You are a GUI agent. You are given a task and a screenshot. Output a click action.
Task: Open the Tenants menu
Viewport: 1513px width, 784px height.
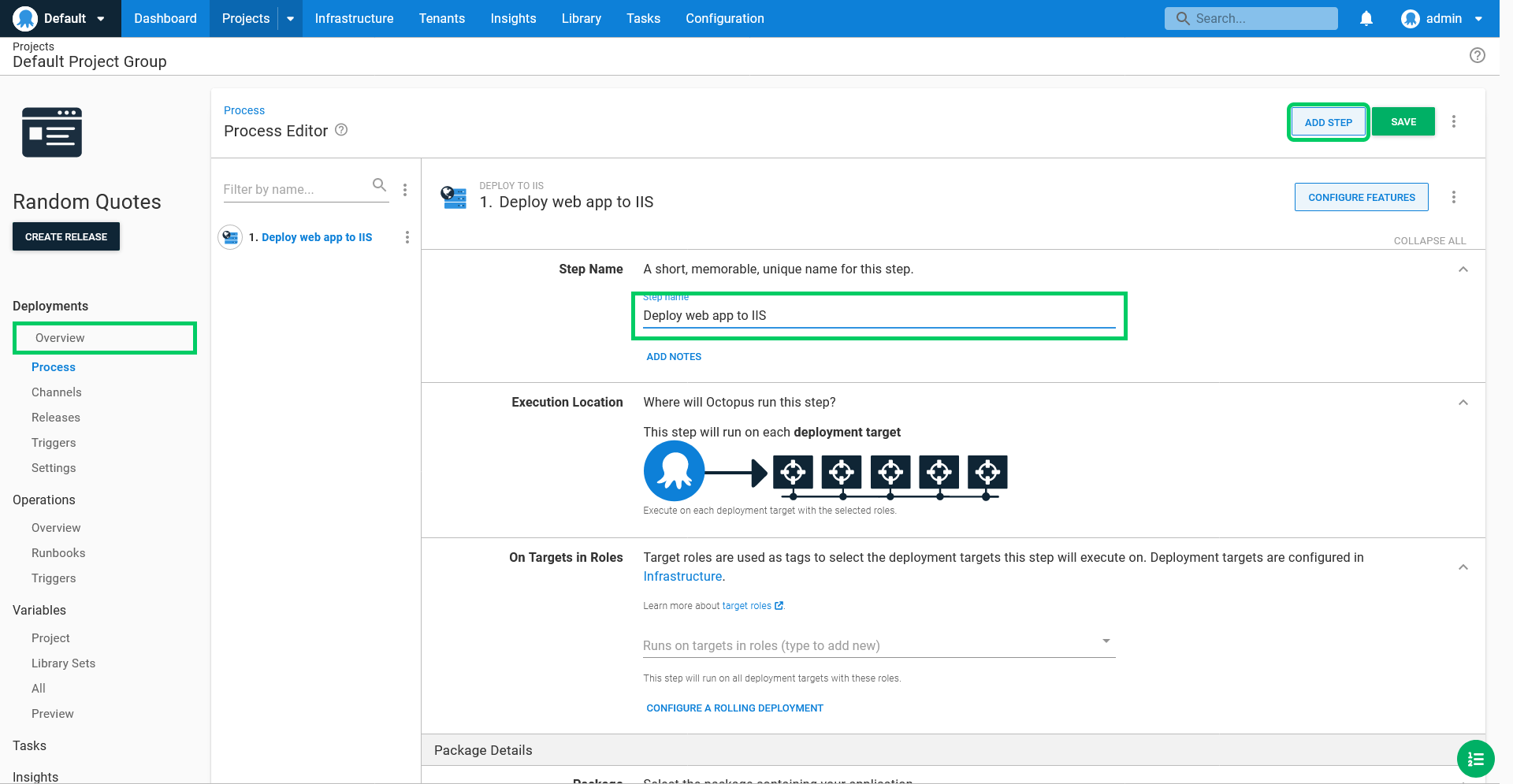click(x=442, y=18)
